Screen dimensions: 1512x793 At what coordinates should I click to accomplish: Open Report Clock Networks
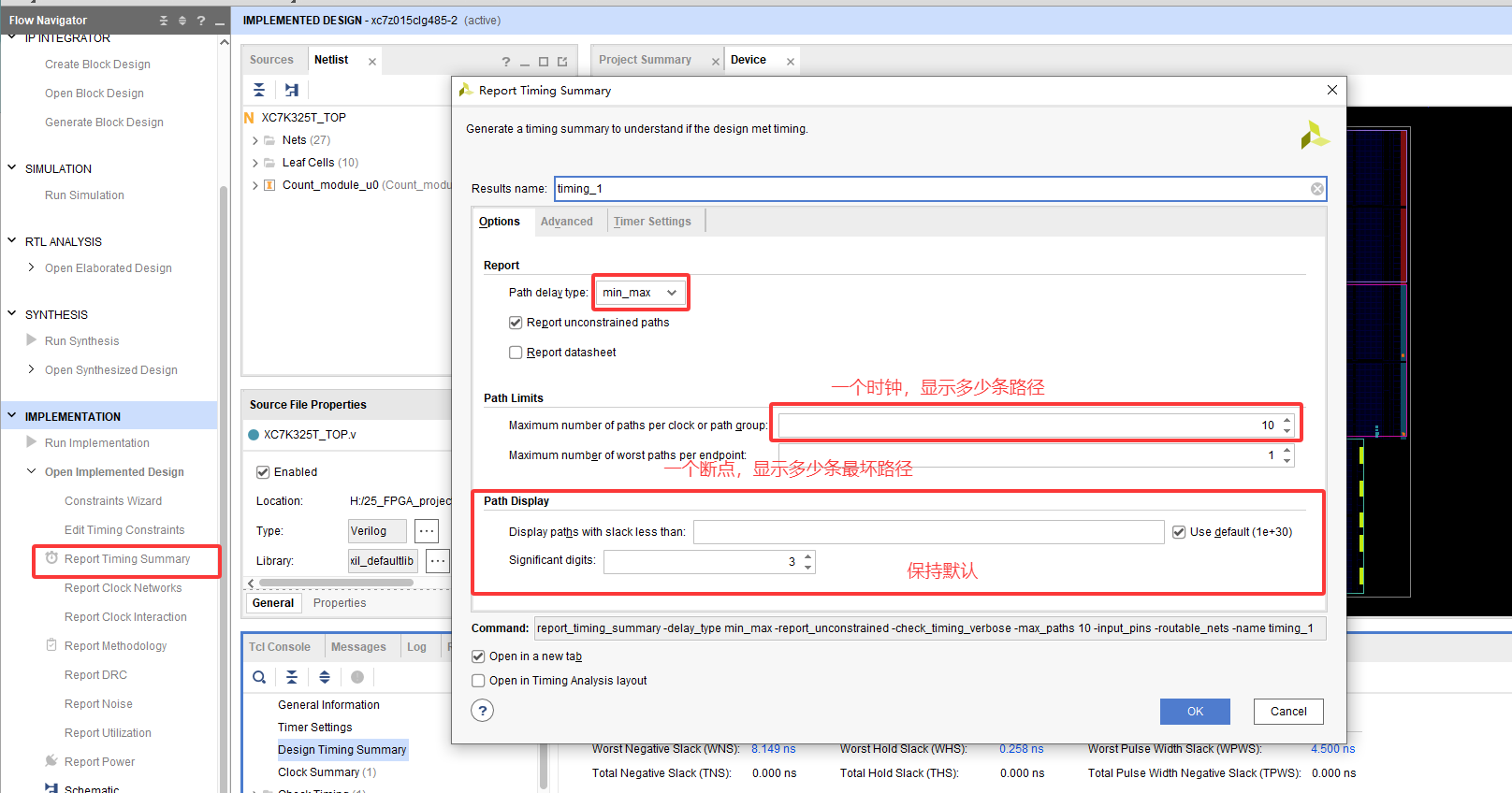click(x=123, y=588)
